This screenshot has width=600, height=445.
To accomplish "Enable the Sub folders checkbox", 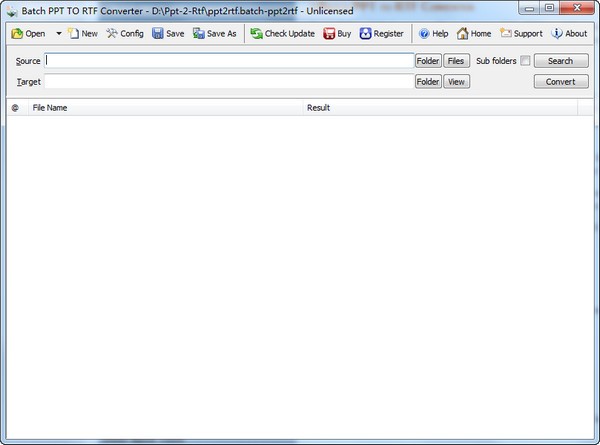I will coord(525,61).
